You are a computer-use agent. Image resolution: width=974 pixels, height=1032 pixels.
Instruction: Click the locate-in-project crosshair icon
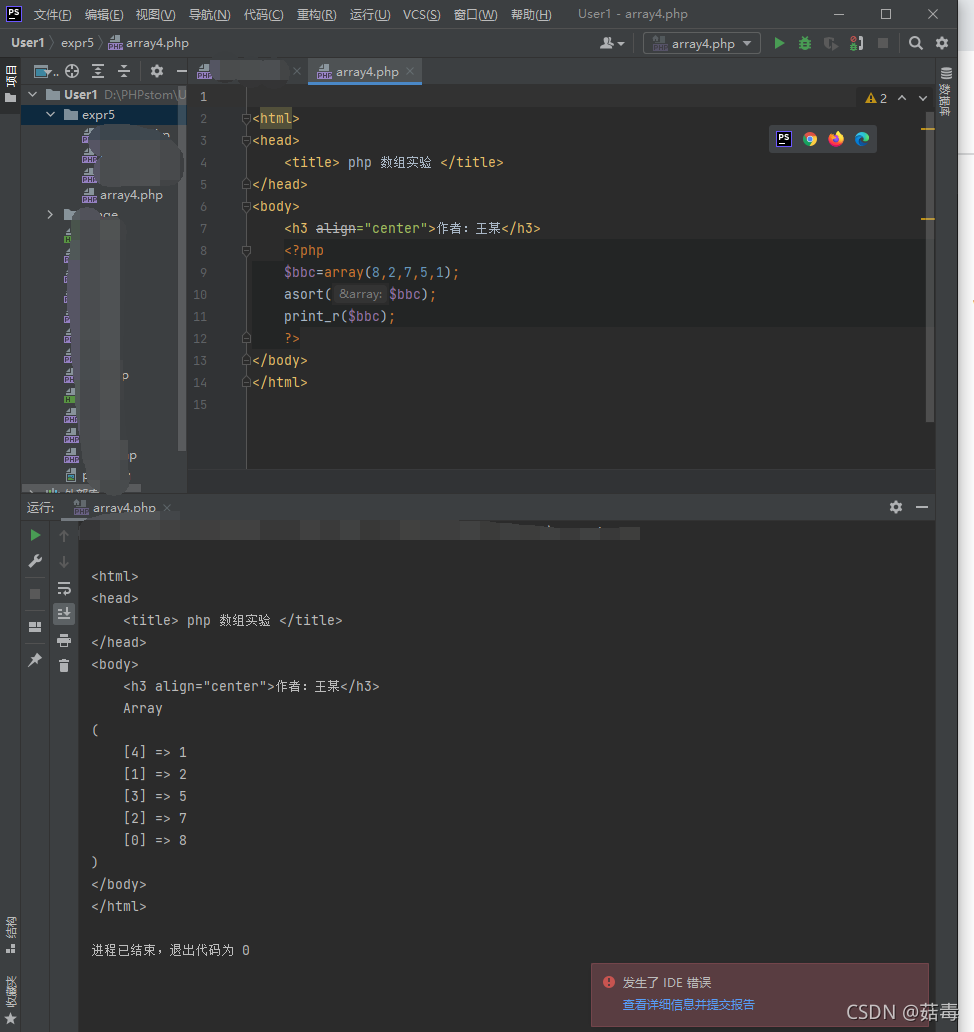(x=72, y=71)
